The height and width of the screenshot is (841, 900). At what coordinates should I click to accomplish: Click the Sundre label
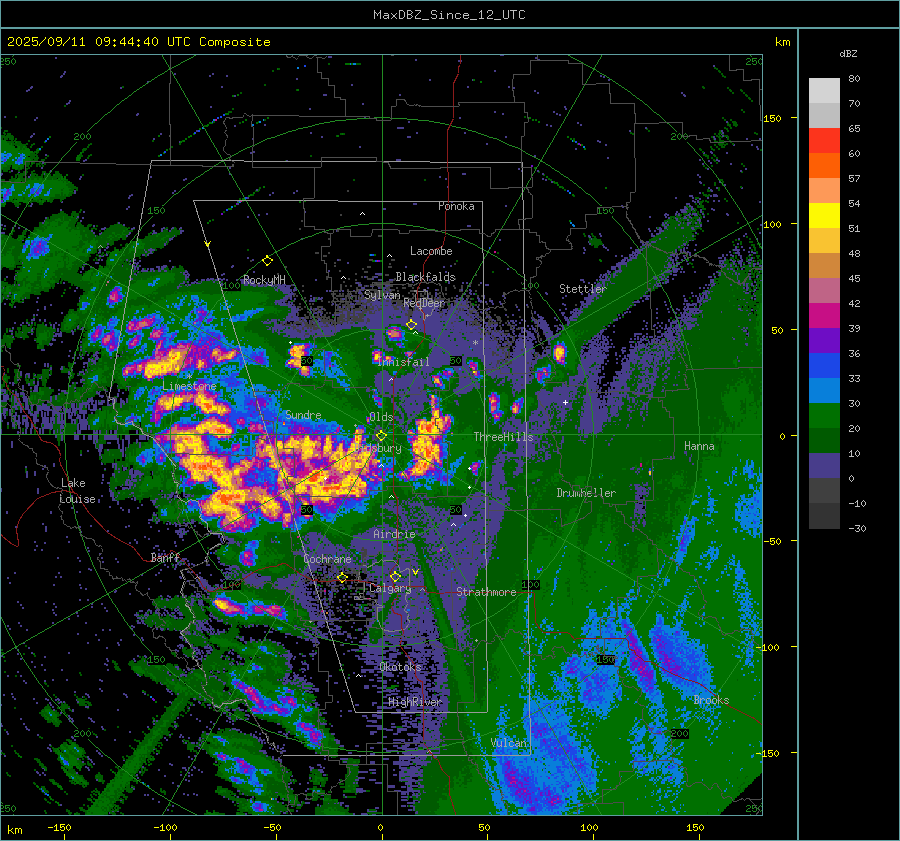pyautogui.click(x=303, y=414)
